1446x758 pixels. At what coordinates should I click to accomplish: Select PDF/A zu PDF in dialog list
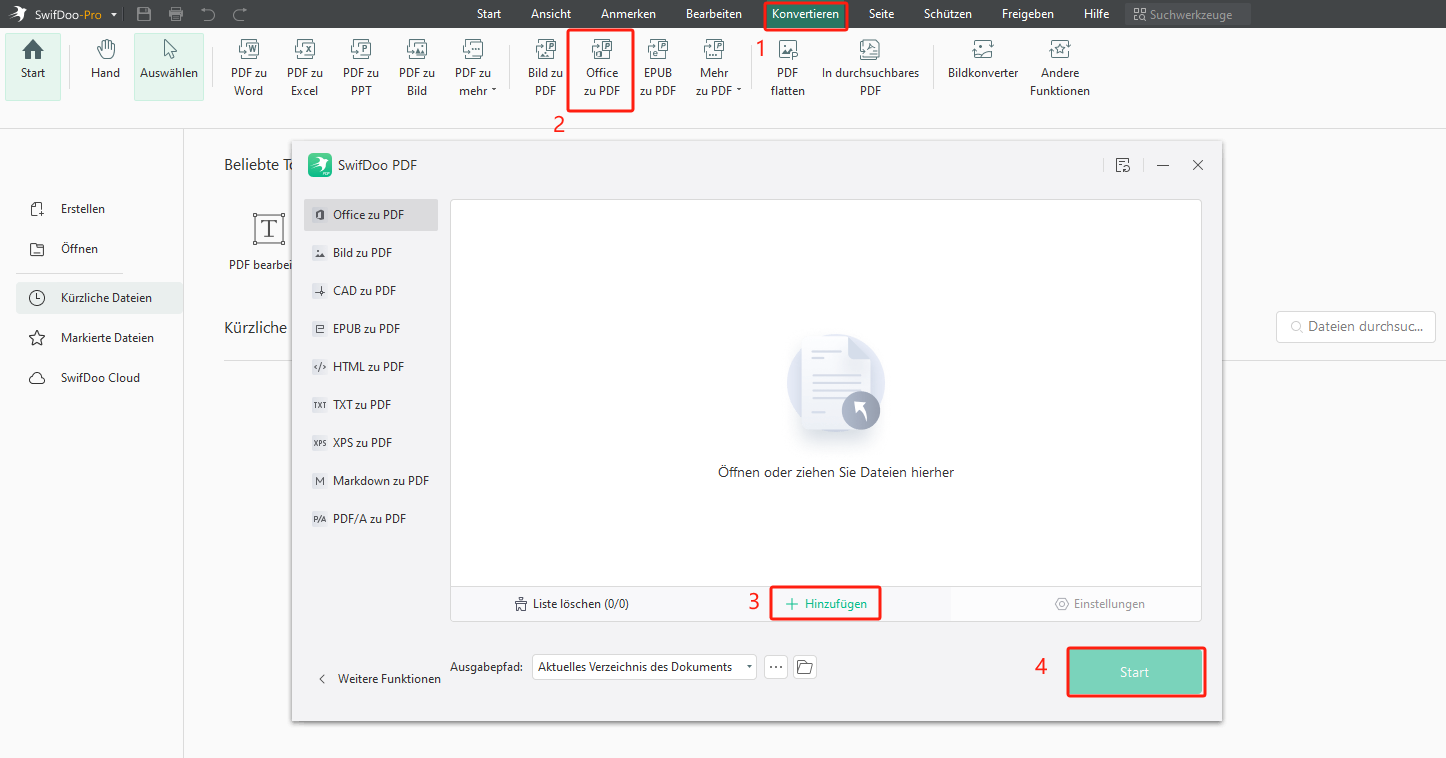point(370,519)
